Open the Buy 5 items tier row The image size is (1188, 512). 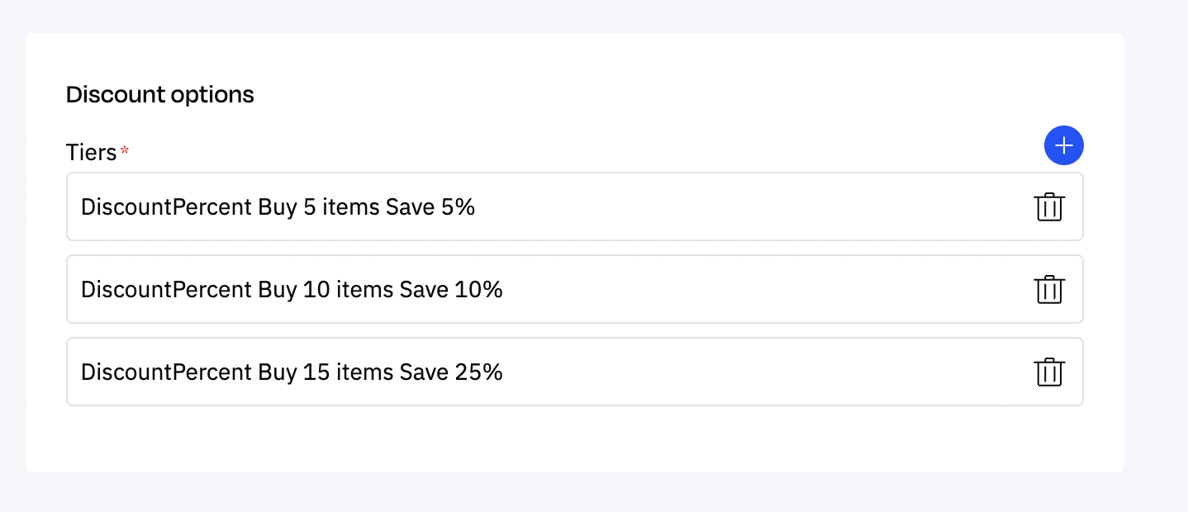pyautogui.click(x=700, y=207)
